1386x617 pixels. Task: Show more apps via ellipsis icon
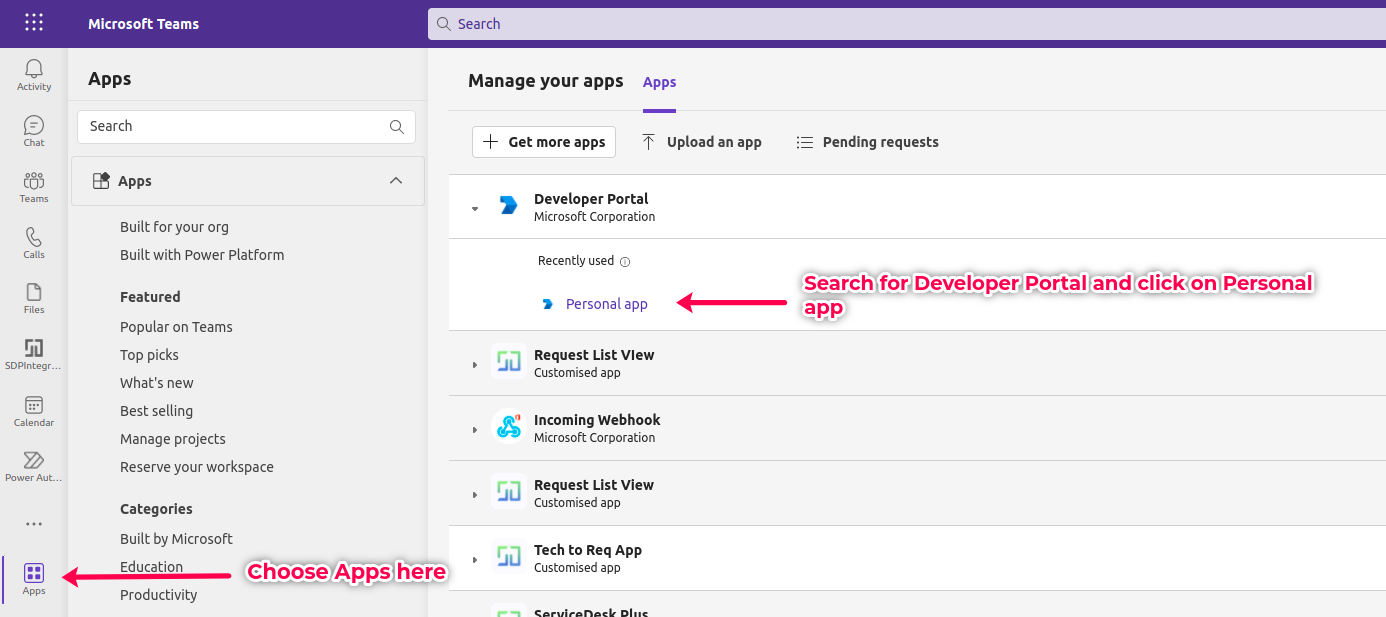(34, 524)
